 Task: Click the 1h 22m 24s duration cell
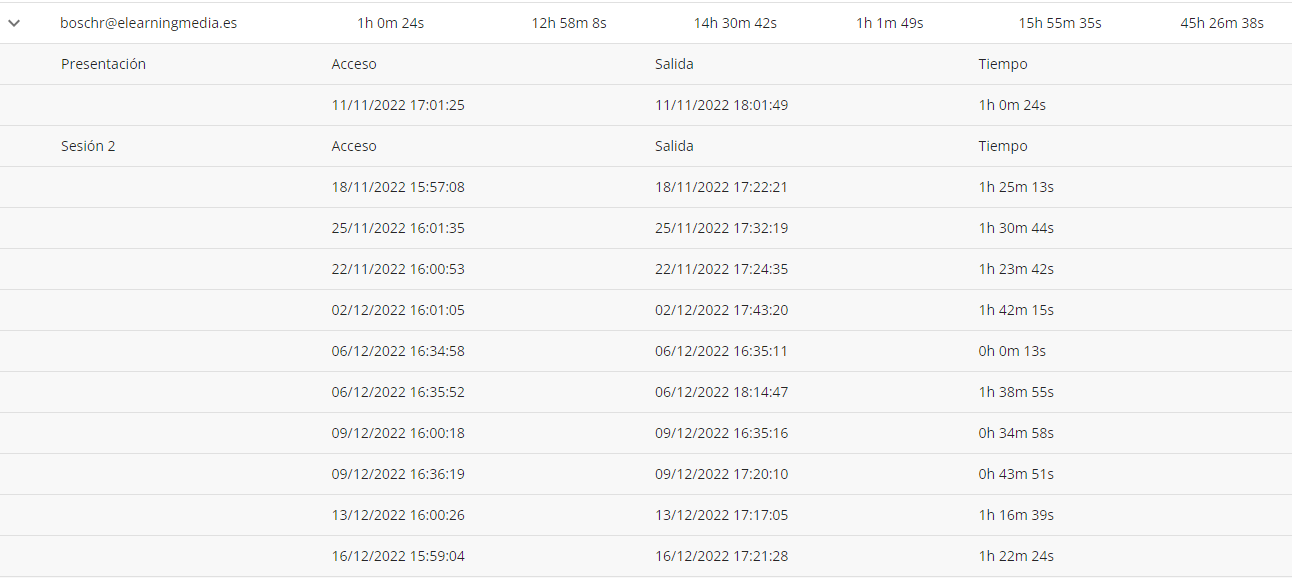click(x=1016, y=556)
